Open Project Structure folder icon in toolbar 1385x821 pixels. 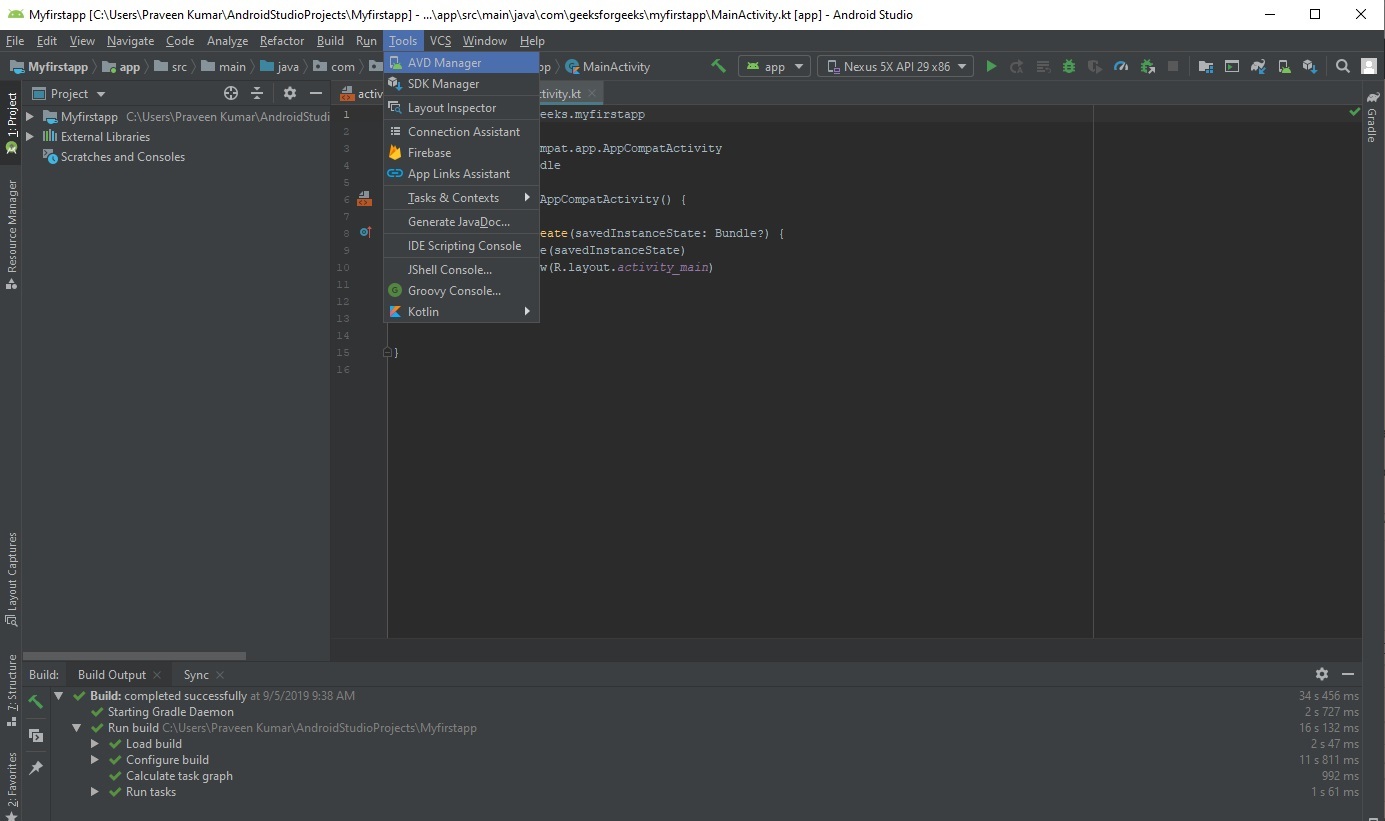click(x=1206, y=67)
